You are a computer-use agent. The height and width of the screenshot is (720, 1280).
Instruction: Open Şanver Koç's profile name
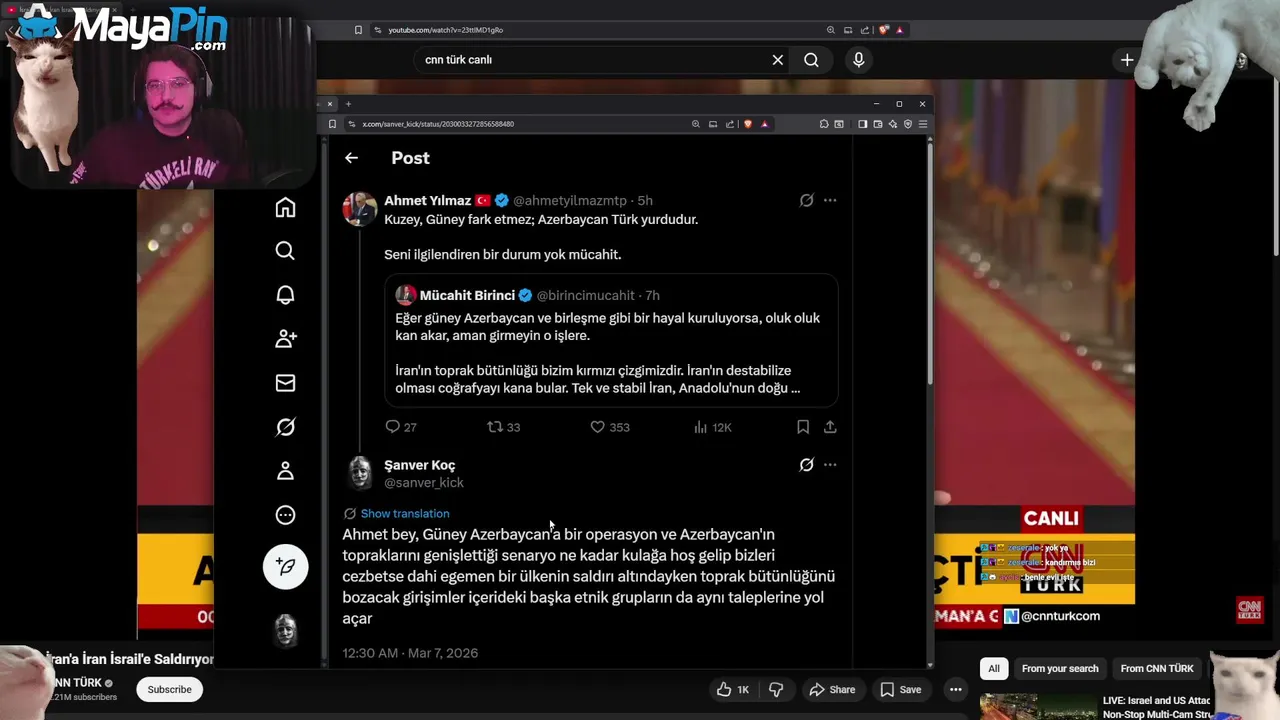(x=420, y=465)
